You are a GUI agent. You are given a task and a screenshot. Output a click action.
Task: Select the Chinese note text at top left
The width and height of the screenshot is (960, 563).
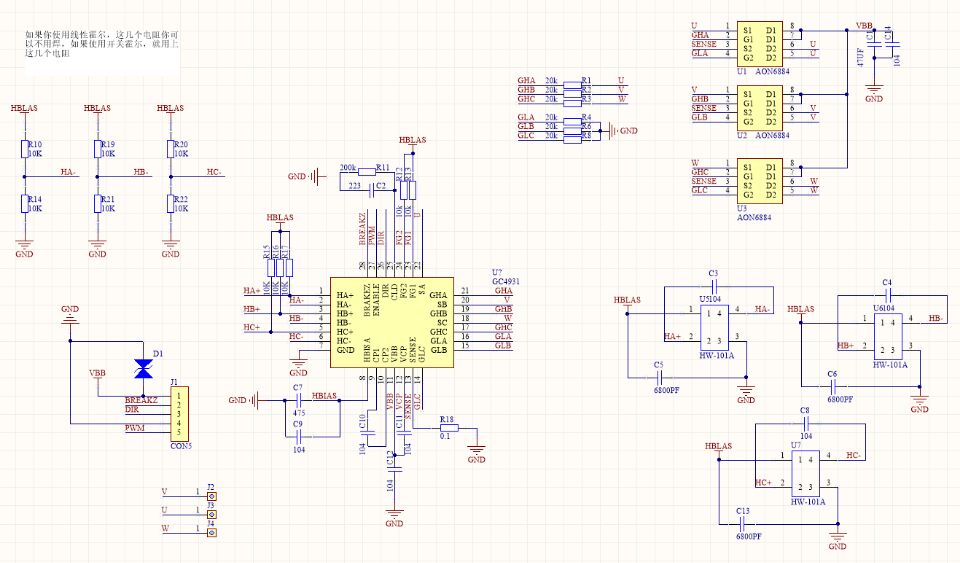point(102,44)
